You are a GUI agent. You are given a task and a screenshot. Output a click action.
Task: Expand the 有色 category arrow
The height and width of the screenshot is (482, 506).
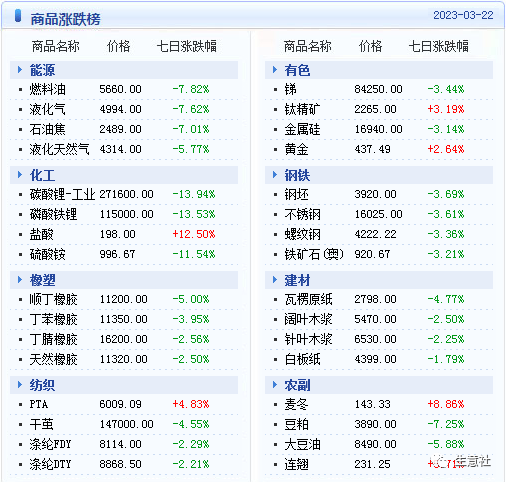coord(275,70)
